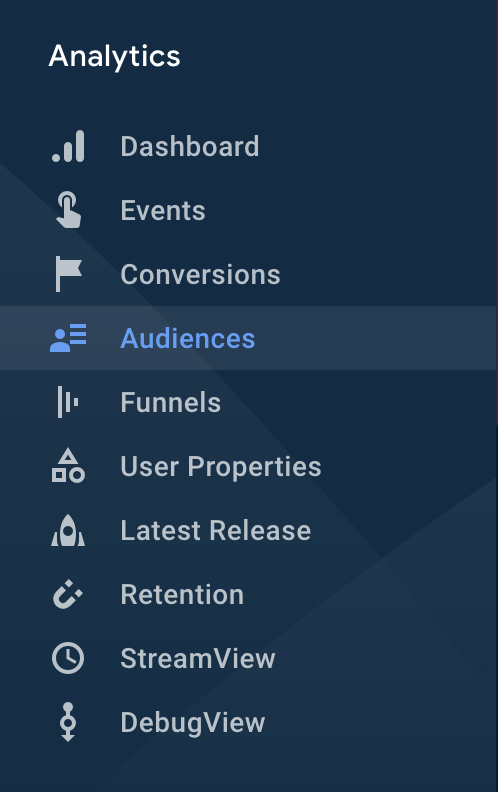Screen dimensions: 498x792
Task: Click the Analytics section heading
Action: coord(115,57)
